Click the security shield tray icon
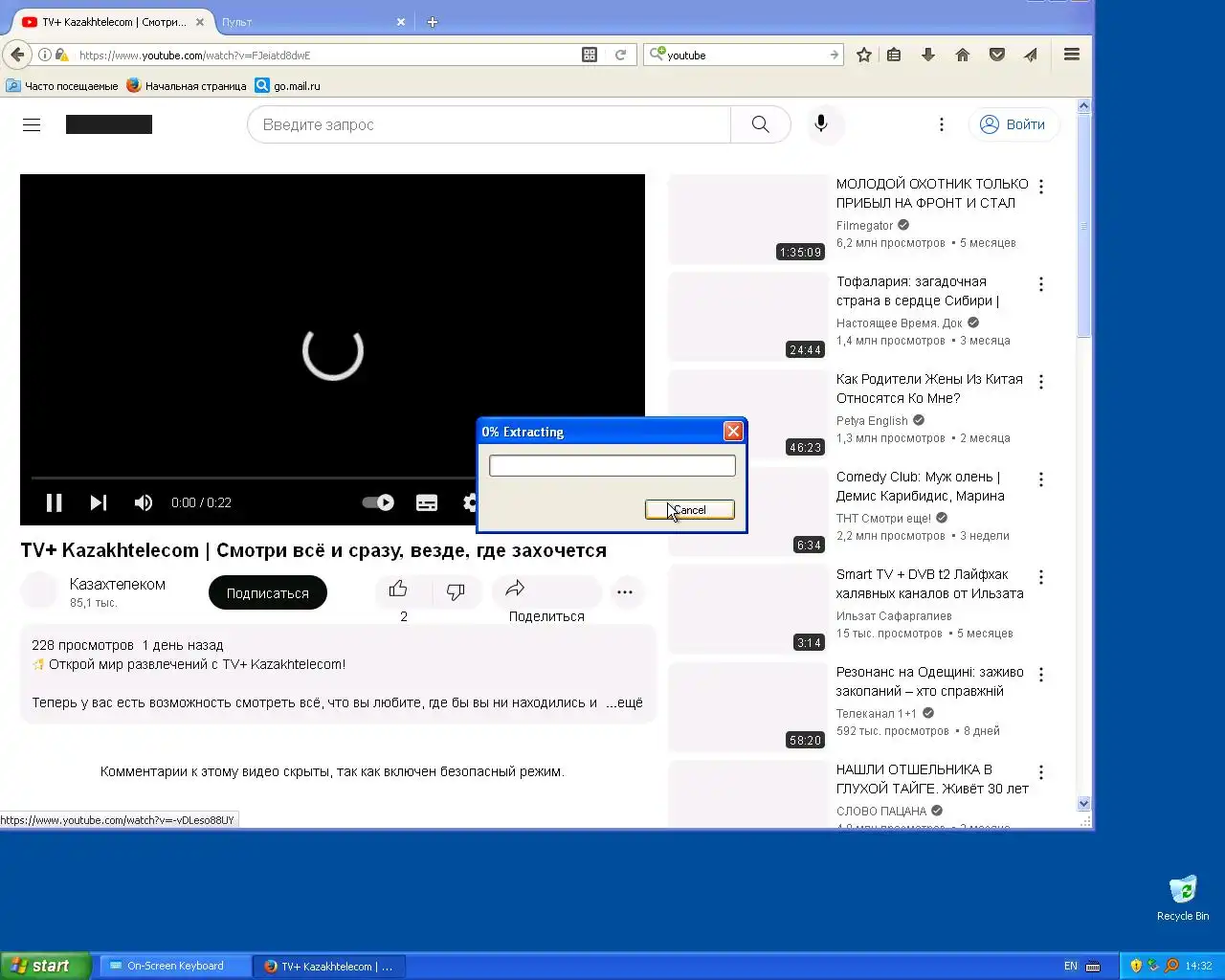Viewport: 1225px width, 980px height. pyautogui.click(x=1136, y=967)
